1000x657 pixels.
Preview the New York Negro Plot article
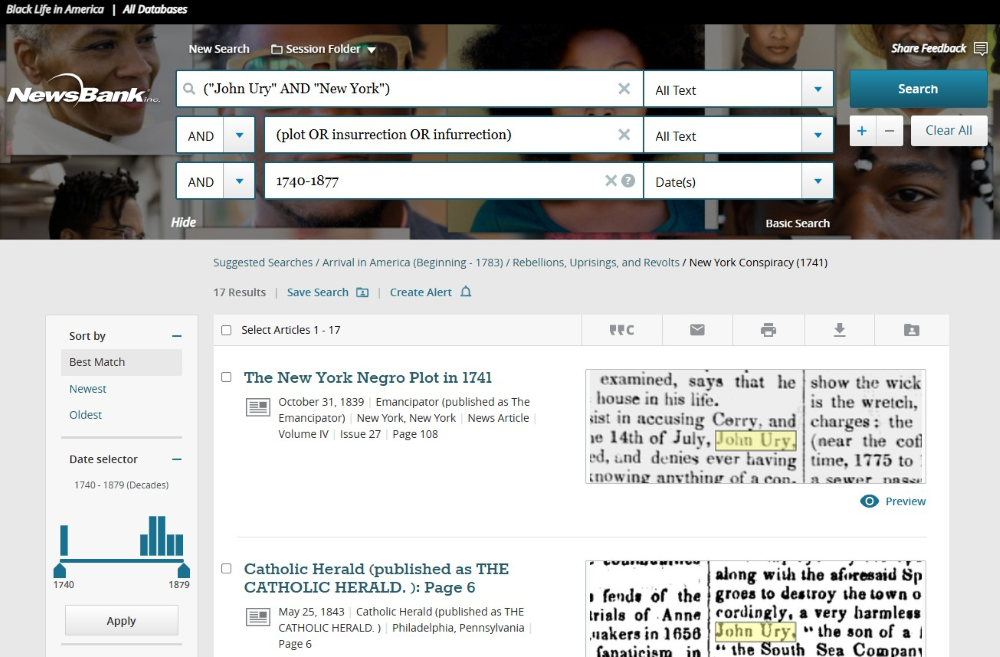[892, 501]
